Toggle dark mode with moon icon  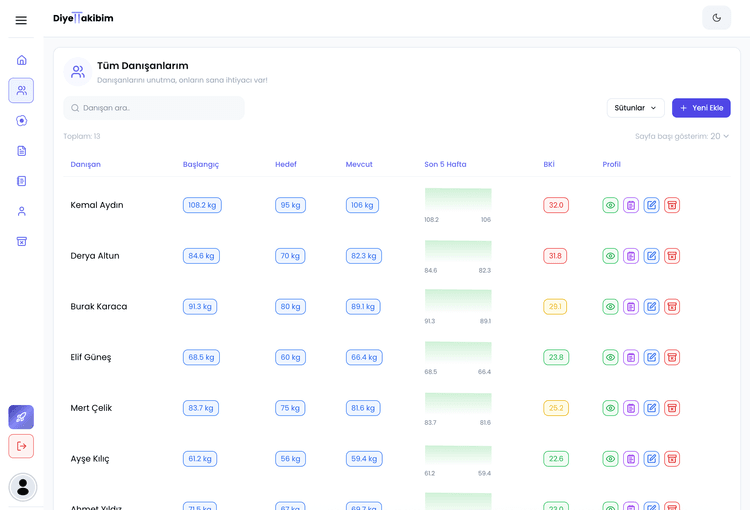click(716, 18)
